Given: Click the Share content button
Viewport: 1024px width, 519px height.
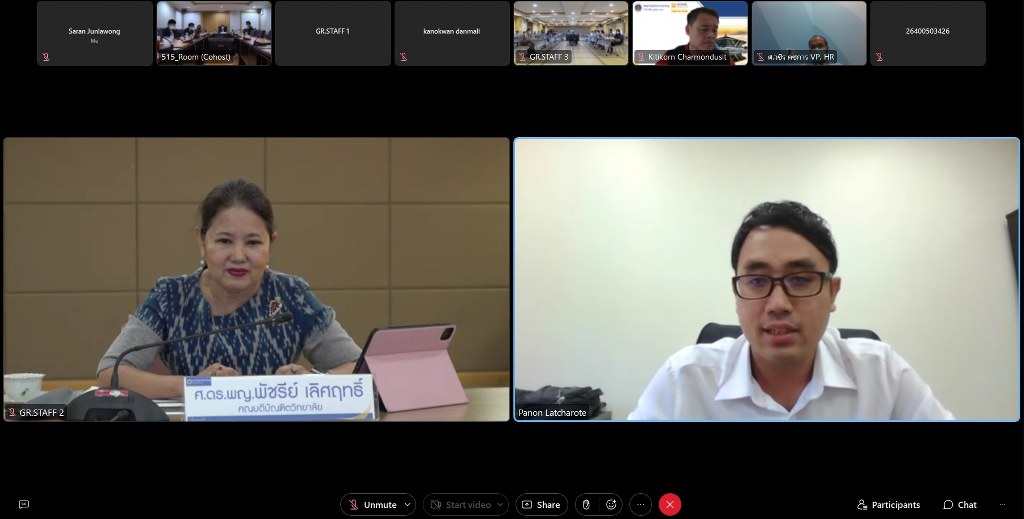Looking at the screenshot, I should click(x=541, y=505).
